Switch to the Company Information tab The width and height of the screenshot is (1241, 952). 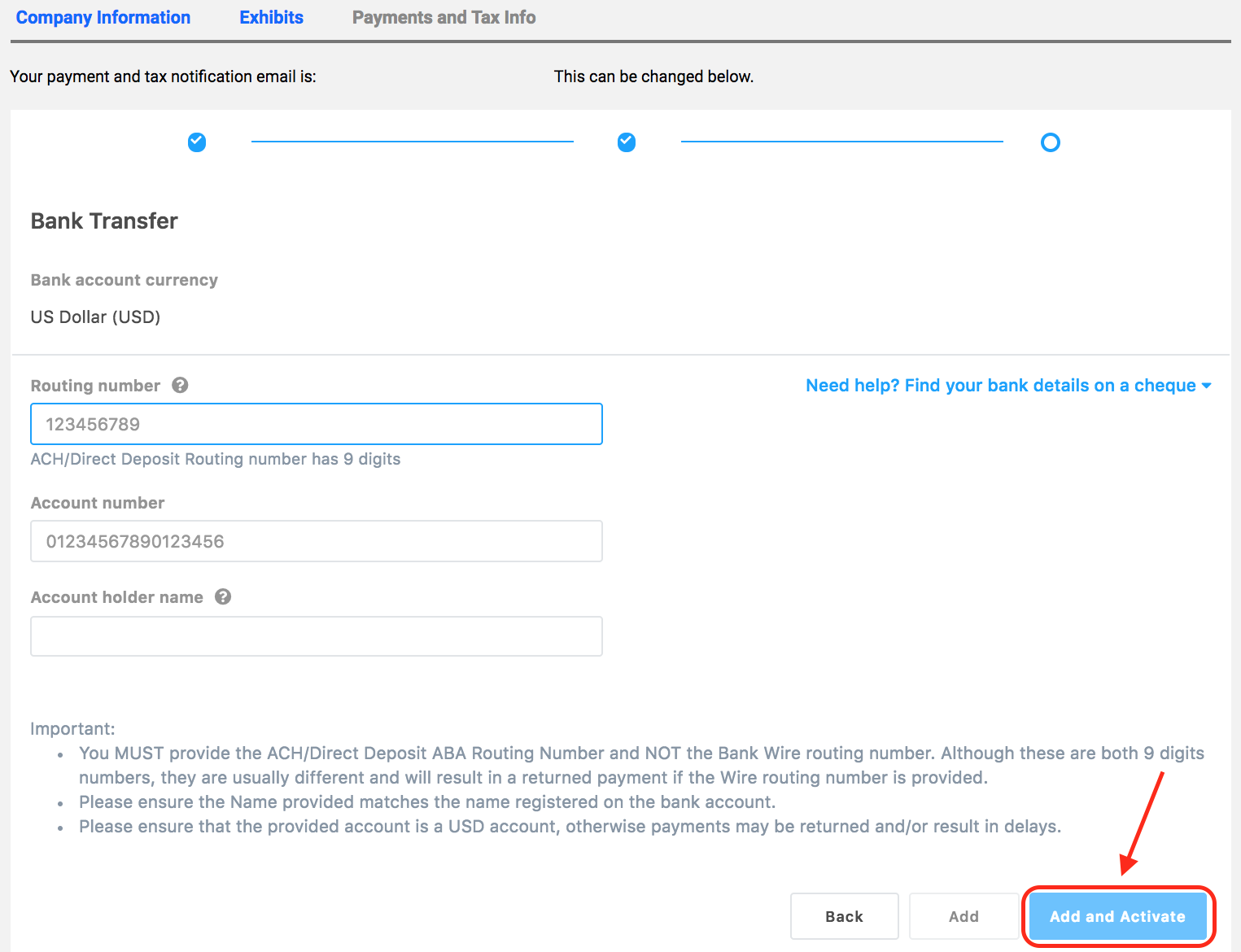tap(103, 18)
